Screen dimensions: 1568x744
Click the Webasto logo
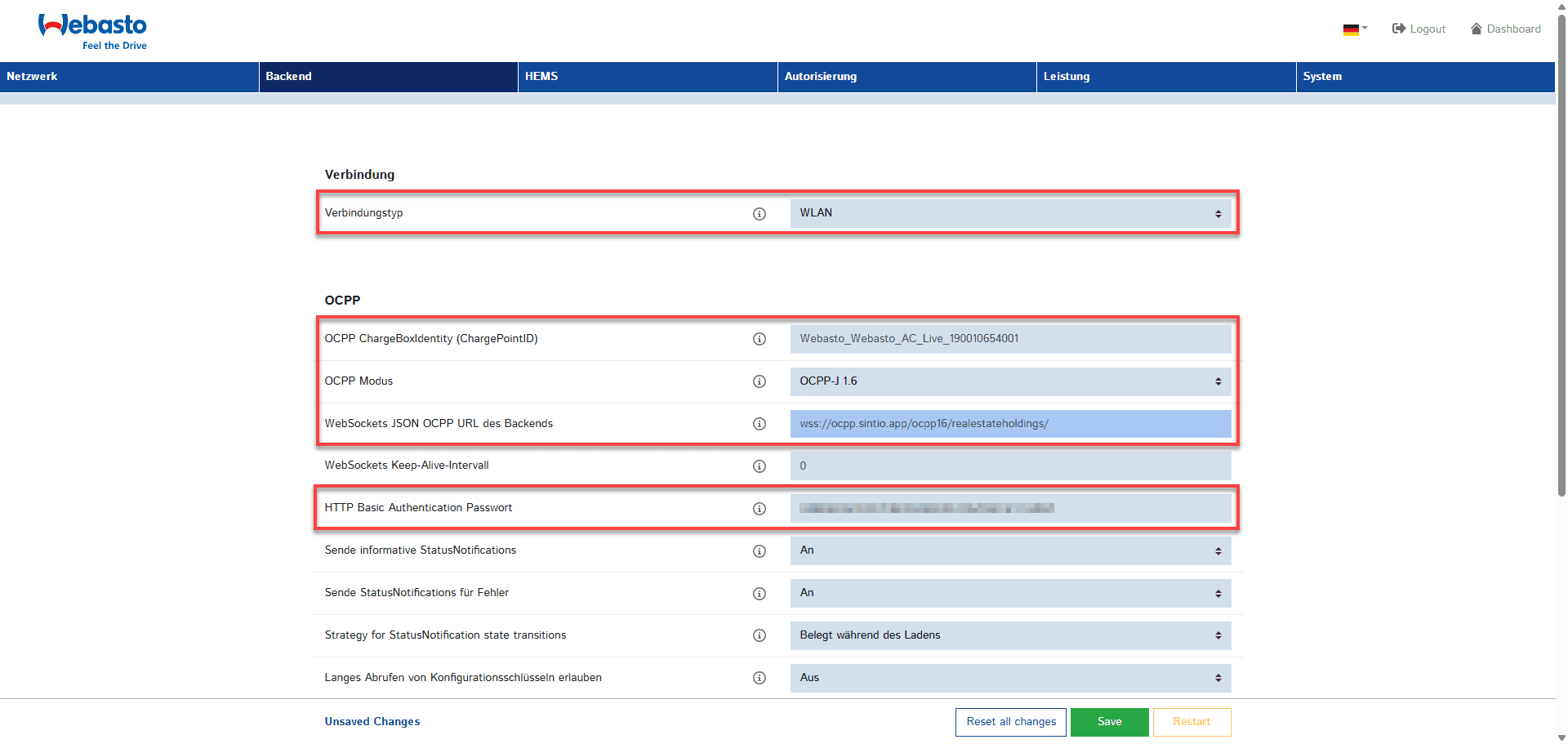(92, 31)
